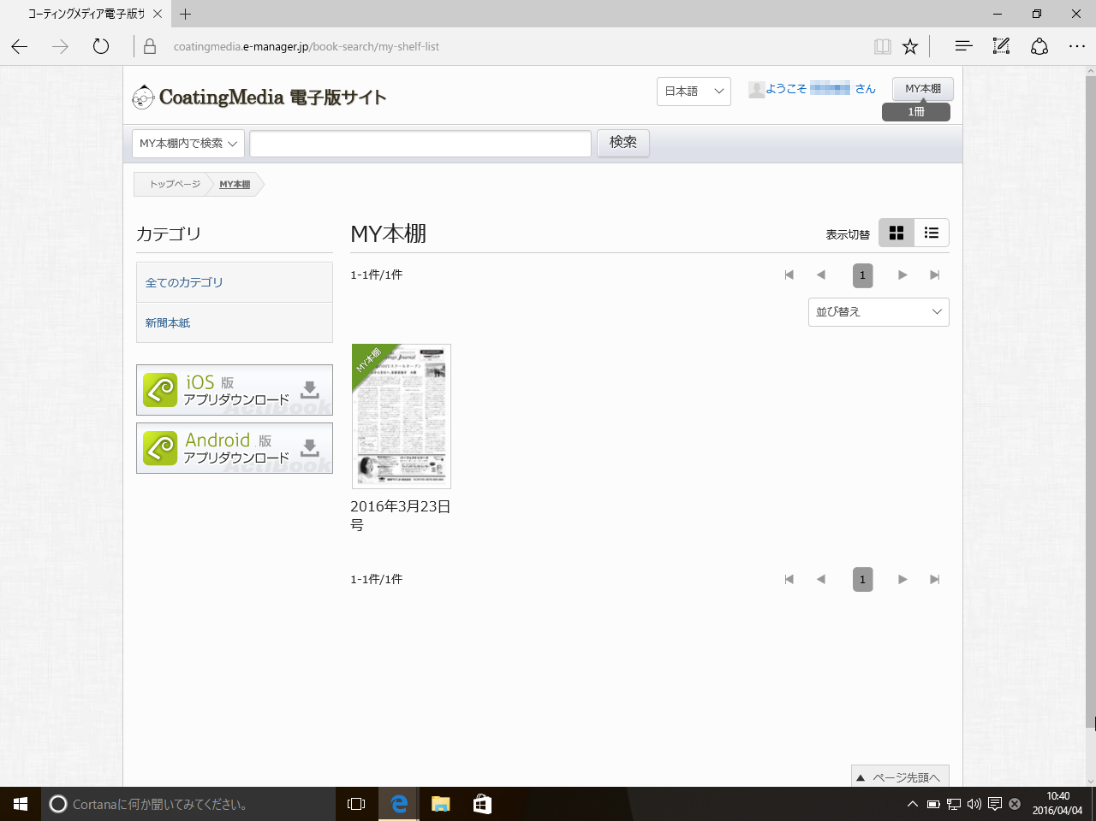Open Edge reading view icon

[x=882, y=46]
